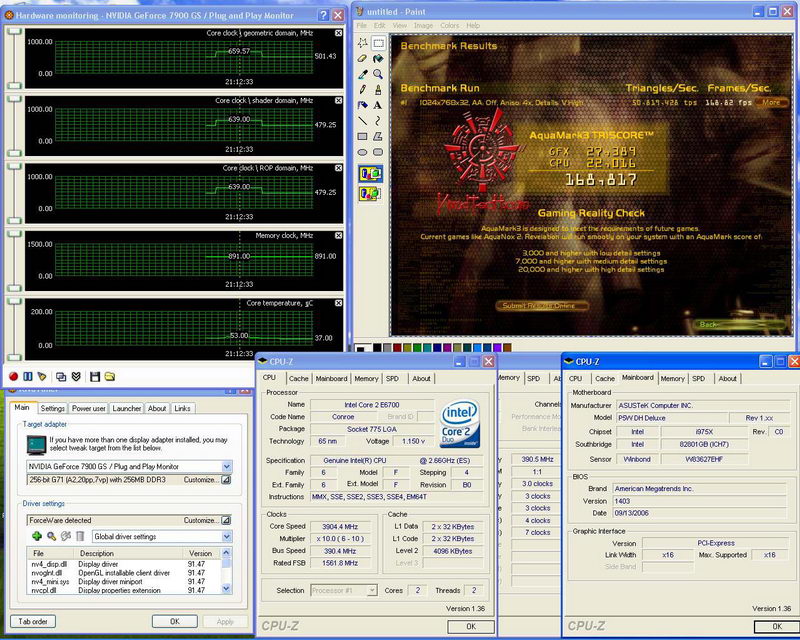Click the Tab order button
This screenshot has width=800, height=640.
pyautogui.click(x=35, y=621)
